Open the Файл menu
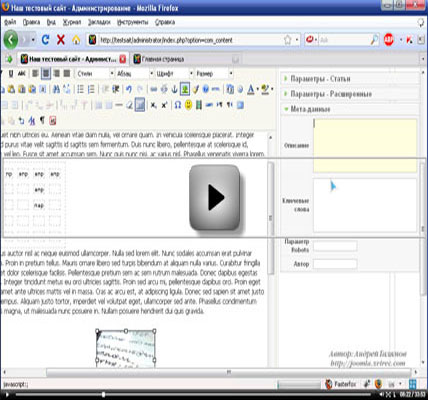The image size is (428, 400). click(10, 22)
